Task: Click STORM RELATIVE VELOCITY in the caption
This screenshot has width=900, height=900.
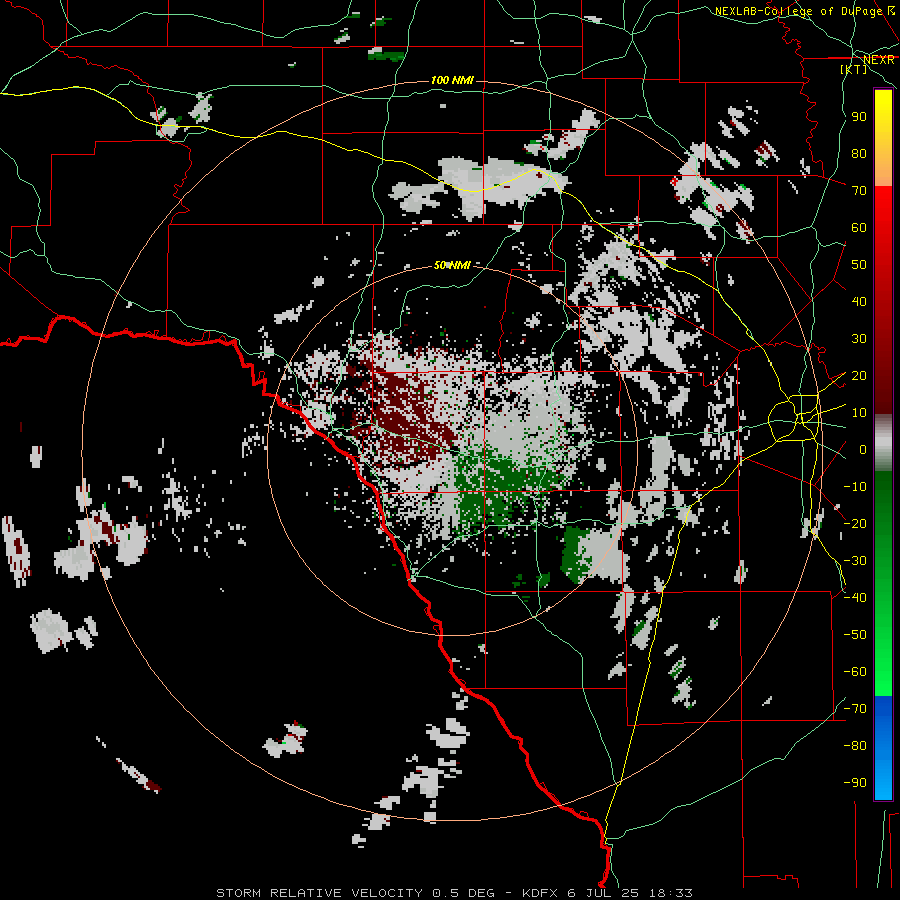Action: pyautogui.click(x=317, y=893)
